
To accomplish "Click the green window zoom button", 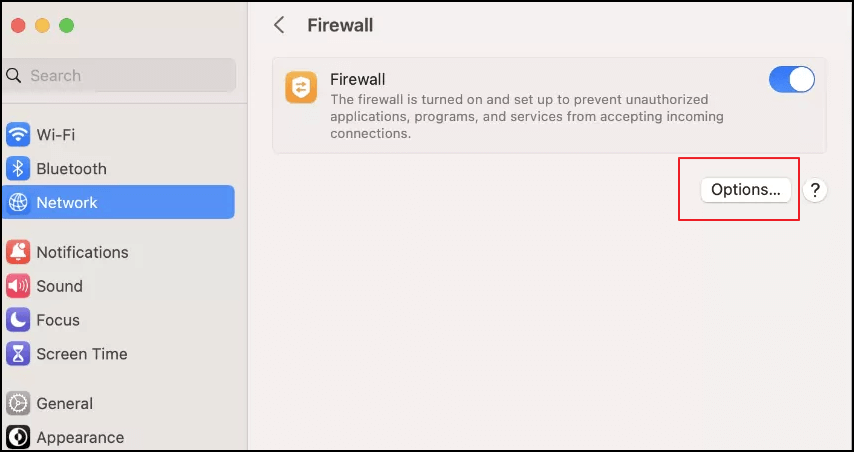I will 66,25.
